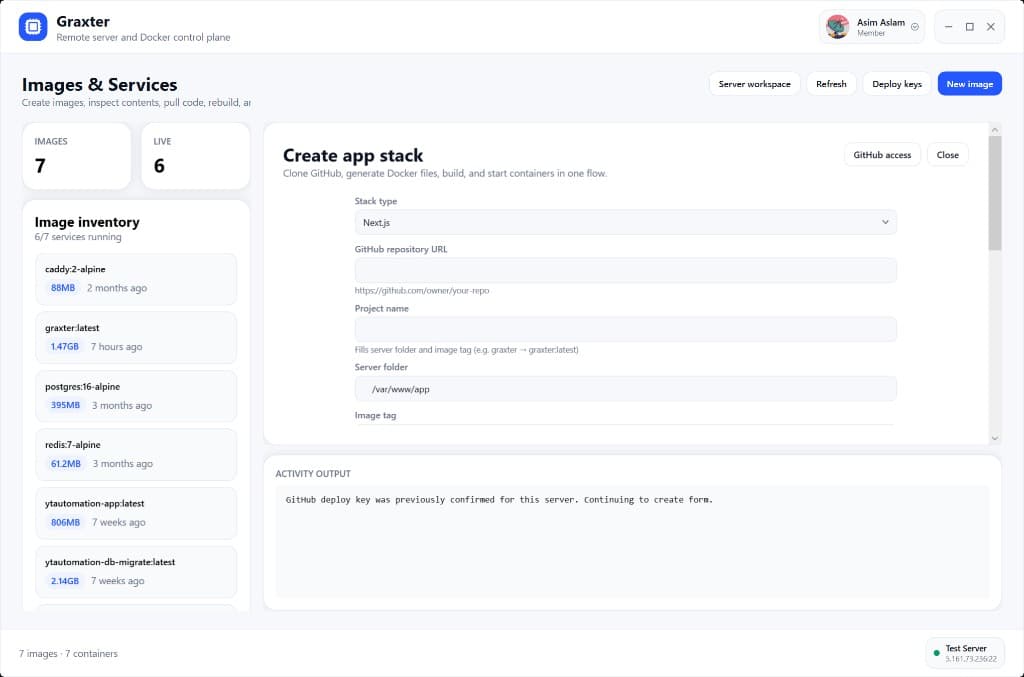Click the '7 images · 7 containers' status text
This screenshot has height=677, width=1024.
point(69,653)
